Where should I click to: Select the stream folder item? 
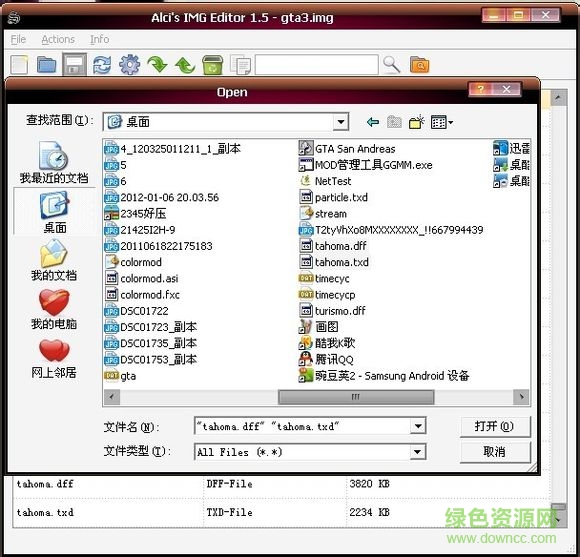(x=323, y=214)
